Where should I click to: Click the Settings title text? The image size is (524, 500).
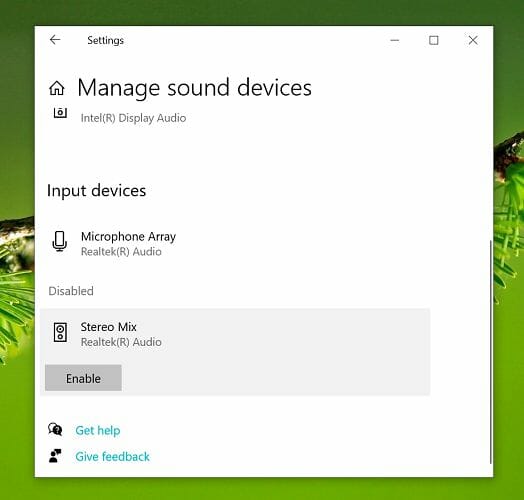[106, 40]
